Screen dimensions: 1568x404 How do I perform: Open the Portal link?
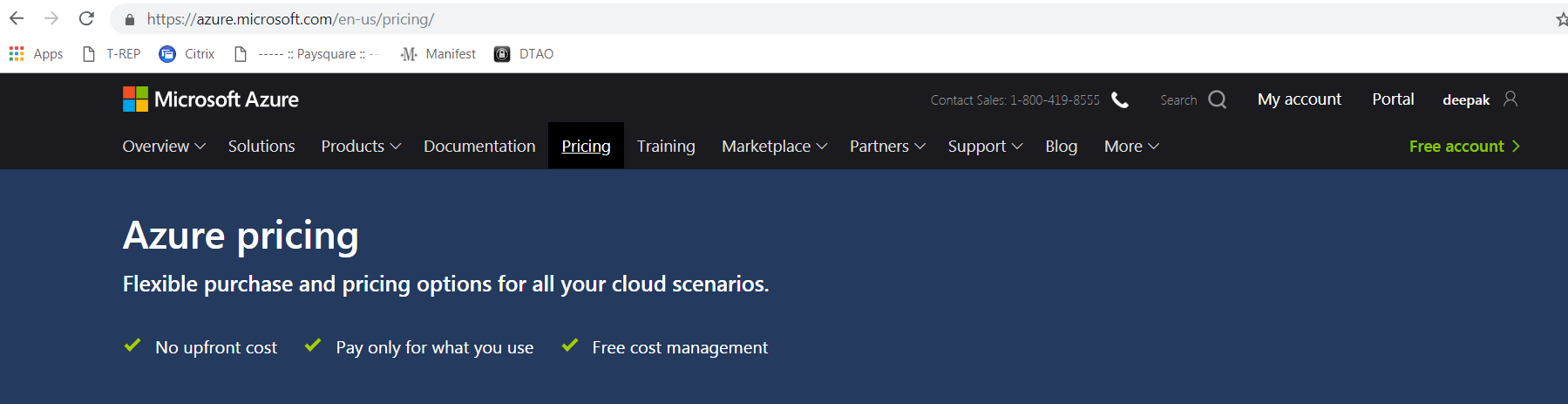[x=1393, y=99]
